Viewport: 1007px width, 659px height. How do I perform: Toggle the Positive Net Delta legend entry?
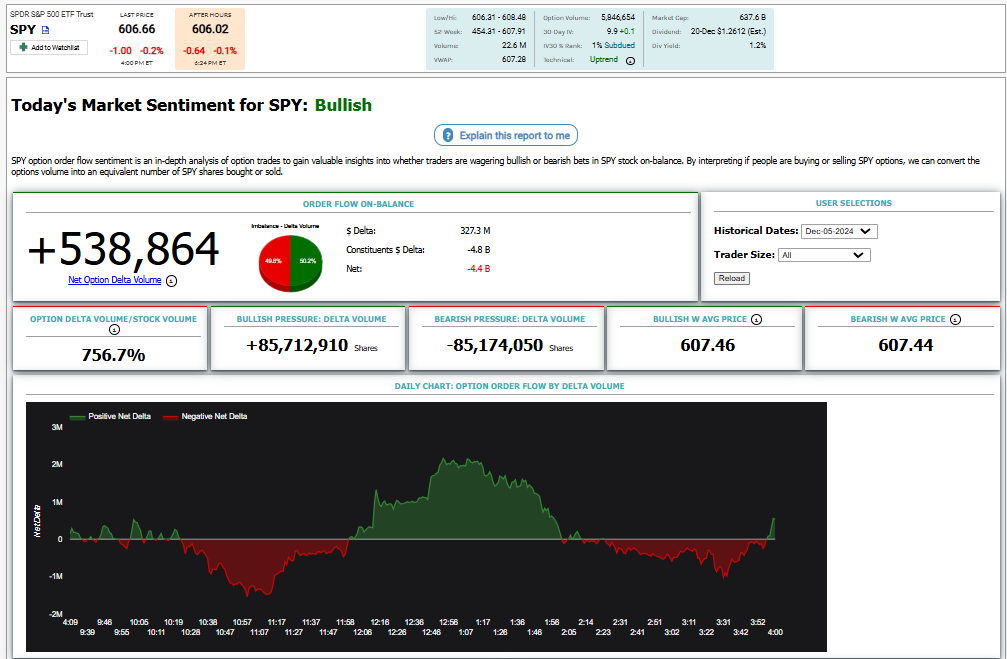click(110, 417)
